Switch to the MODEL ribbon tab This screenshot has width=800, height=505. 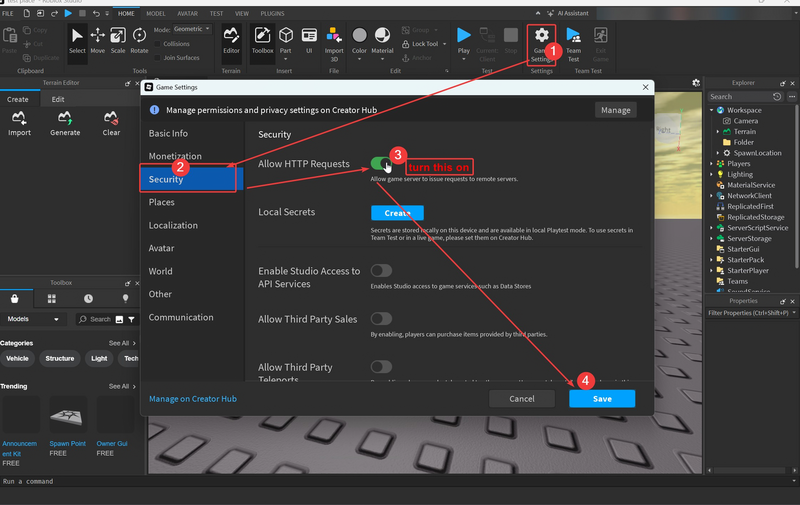[156, 14]
